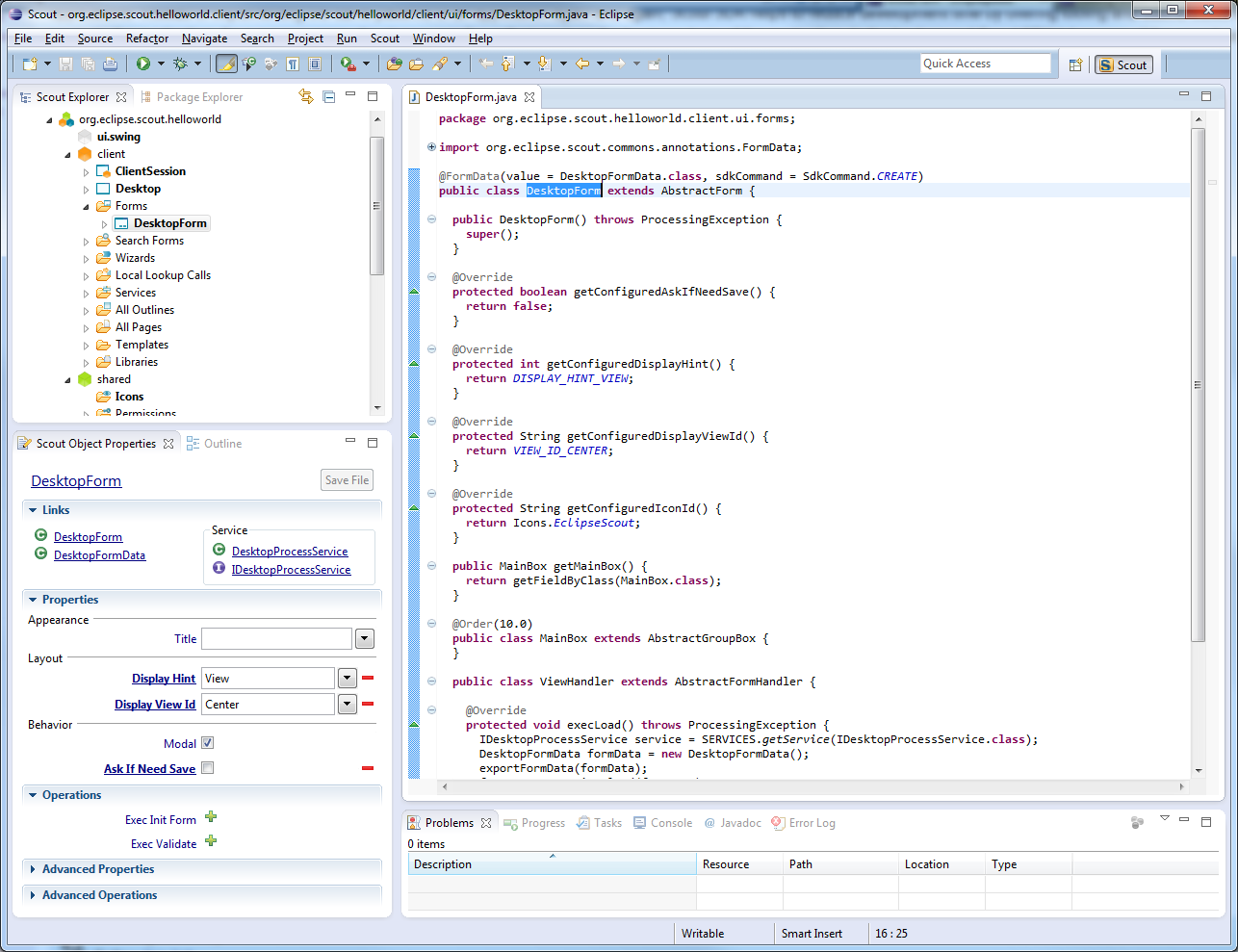Switch to the Scout perspective button
The height and width of the screenshot is (952, 1238).
click(1123, 64)
